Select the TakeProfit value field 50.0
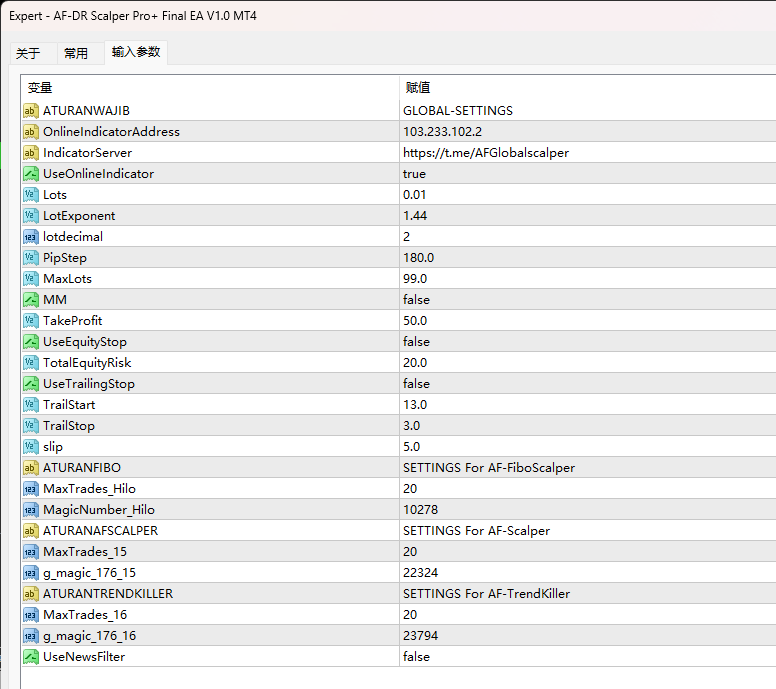Screen dimensions: 776x689 tap(416, 320)
